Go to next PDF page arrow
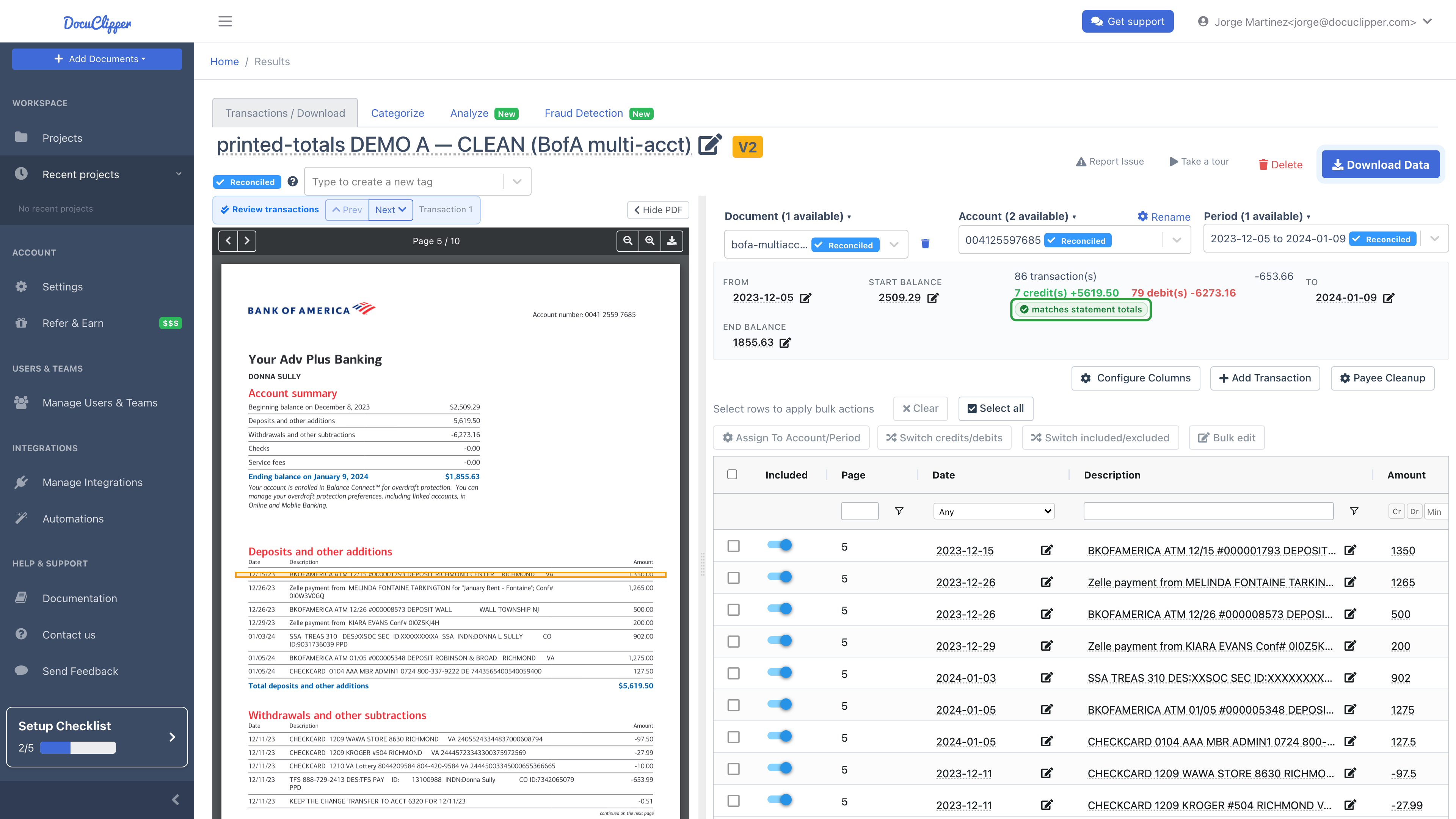The image size is (1456, 819). click(x=247, y=241)
